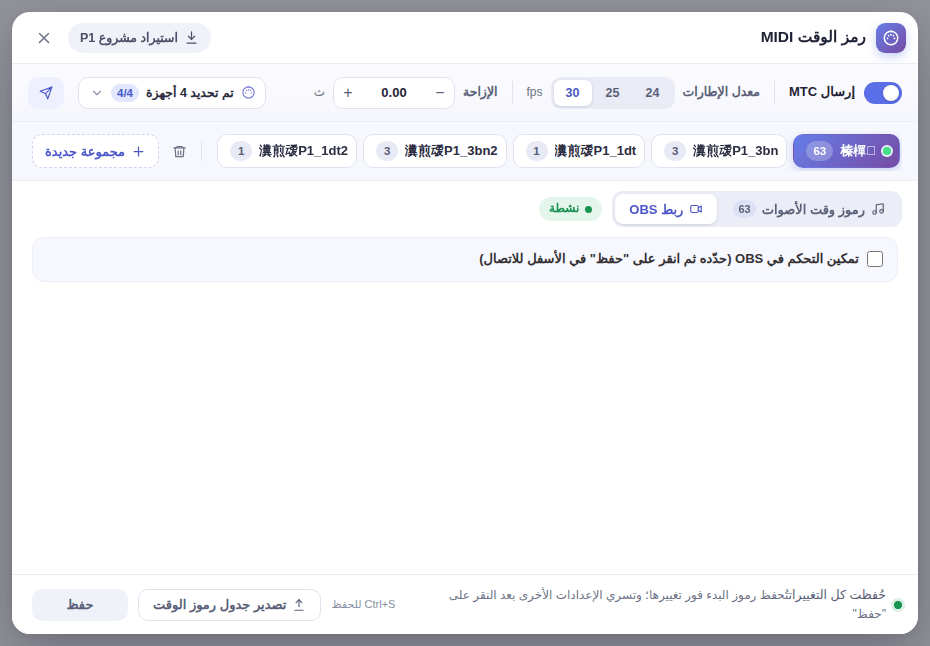Select the 24 fps frame rate
This screenshot has height=646, width=930.
pos(652,93)
